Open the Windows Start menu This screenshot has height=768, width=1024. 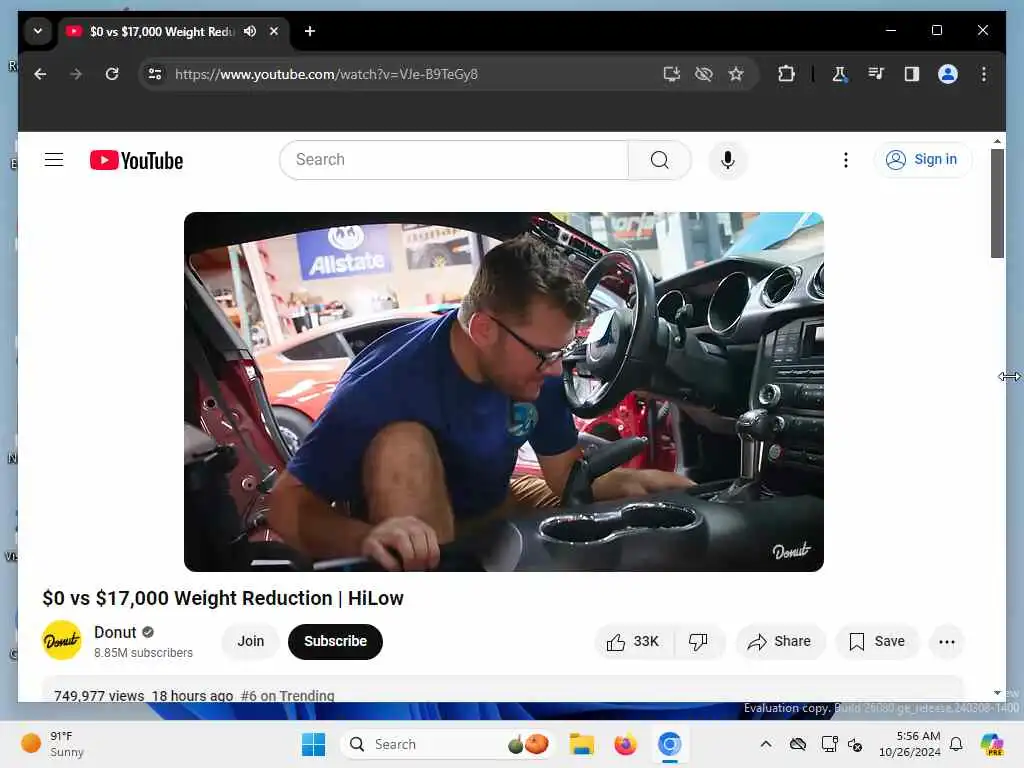[313, 744]
